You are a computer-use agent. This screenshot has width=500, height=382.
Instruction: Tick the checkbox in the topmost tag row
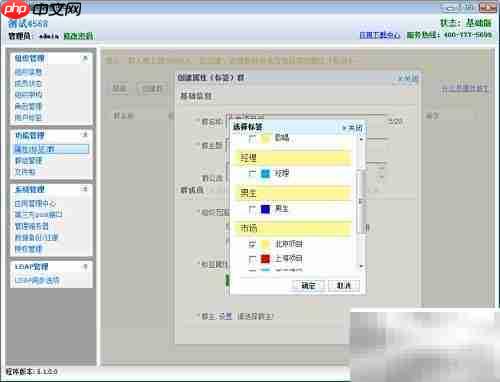click(x=252, y=139)
